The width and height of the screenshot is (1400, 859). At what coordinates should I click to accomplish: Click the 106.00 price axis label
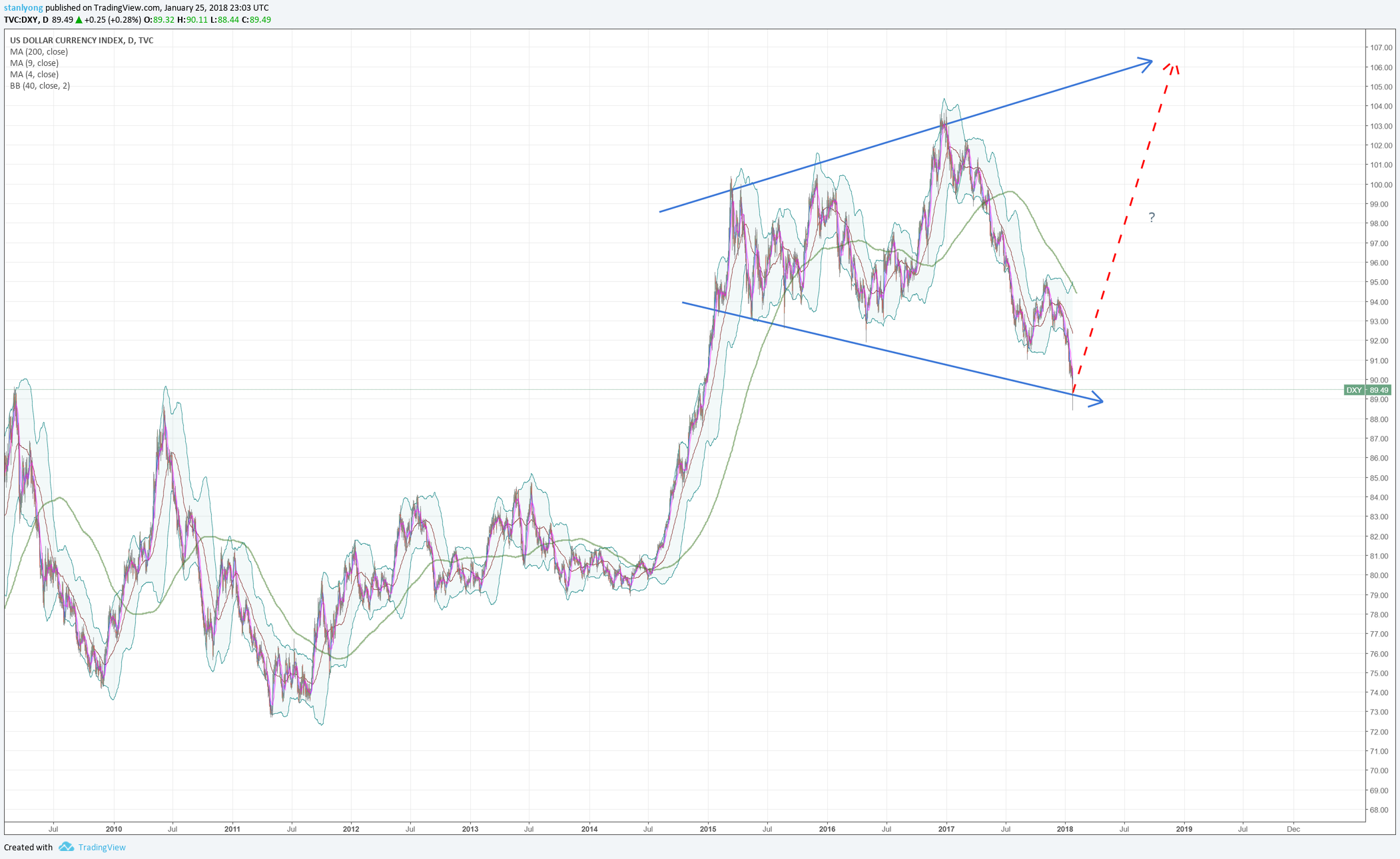click(1381, 67)
